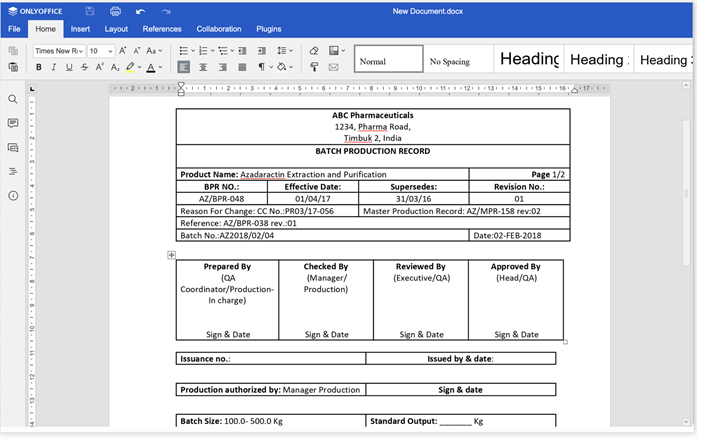Undo the last action
This screenshot has height=442, width=703.
click(x=140, y=12)
